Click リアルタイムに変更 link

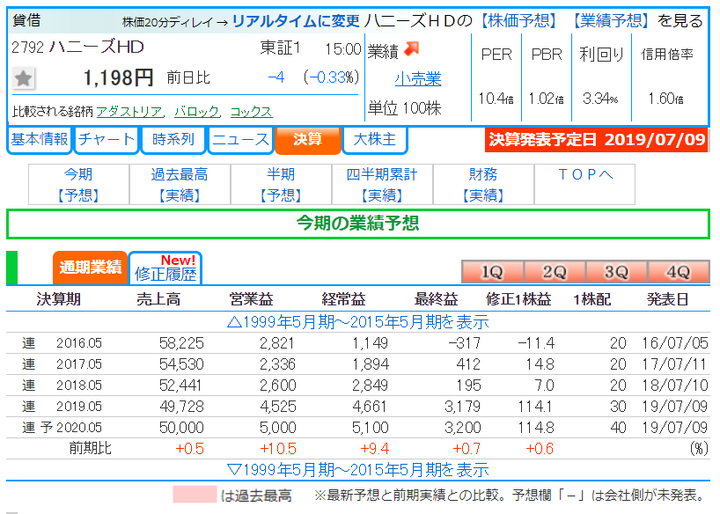click(296, 21)
